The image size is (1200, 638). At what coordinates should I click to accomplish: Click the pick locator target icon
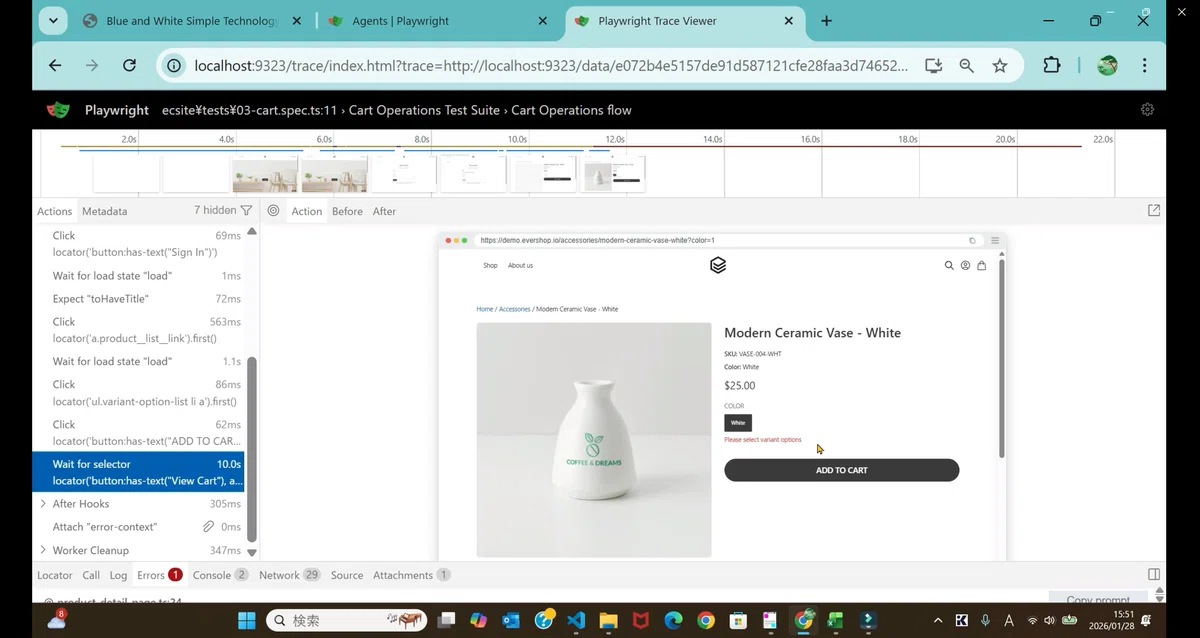[273, 211]
